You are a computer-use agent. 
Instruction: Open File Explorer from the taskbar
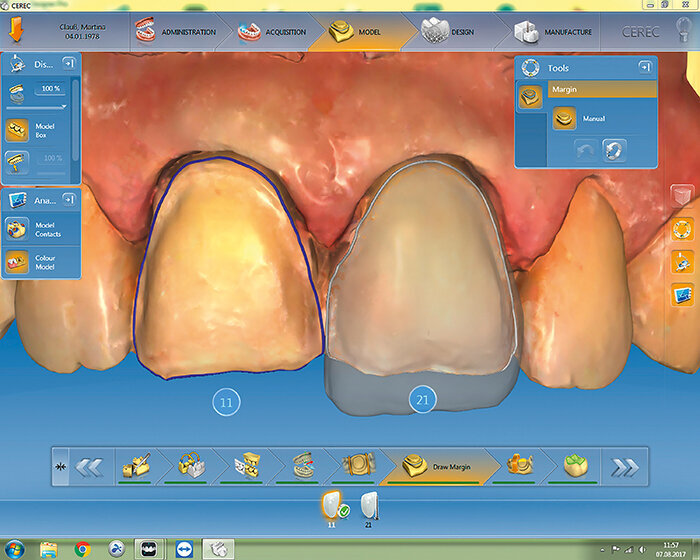[49, 549]
